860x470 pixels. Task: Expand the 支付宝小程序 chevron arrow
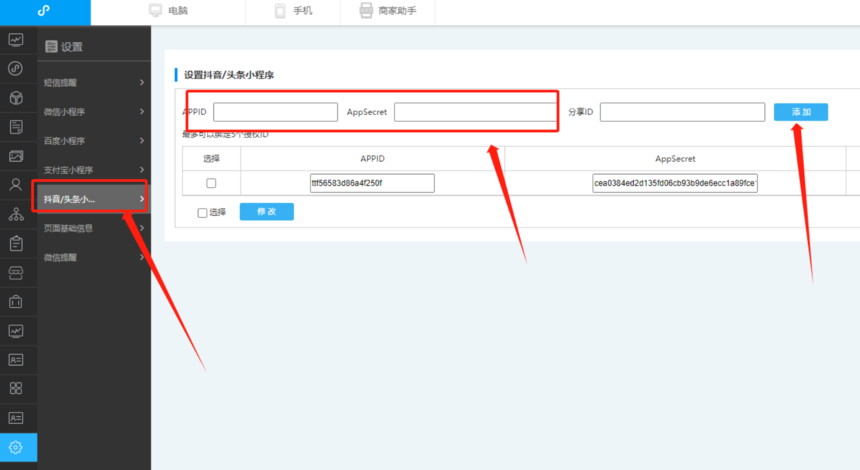click(142, 169)
